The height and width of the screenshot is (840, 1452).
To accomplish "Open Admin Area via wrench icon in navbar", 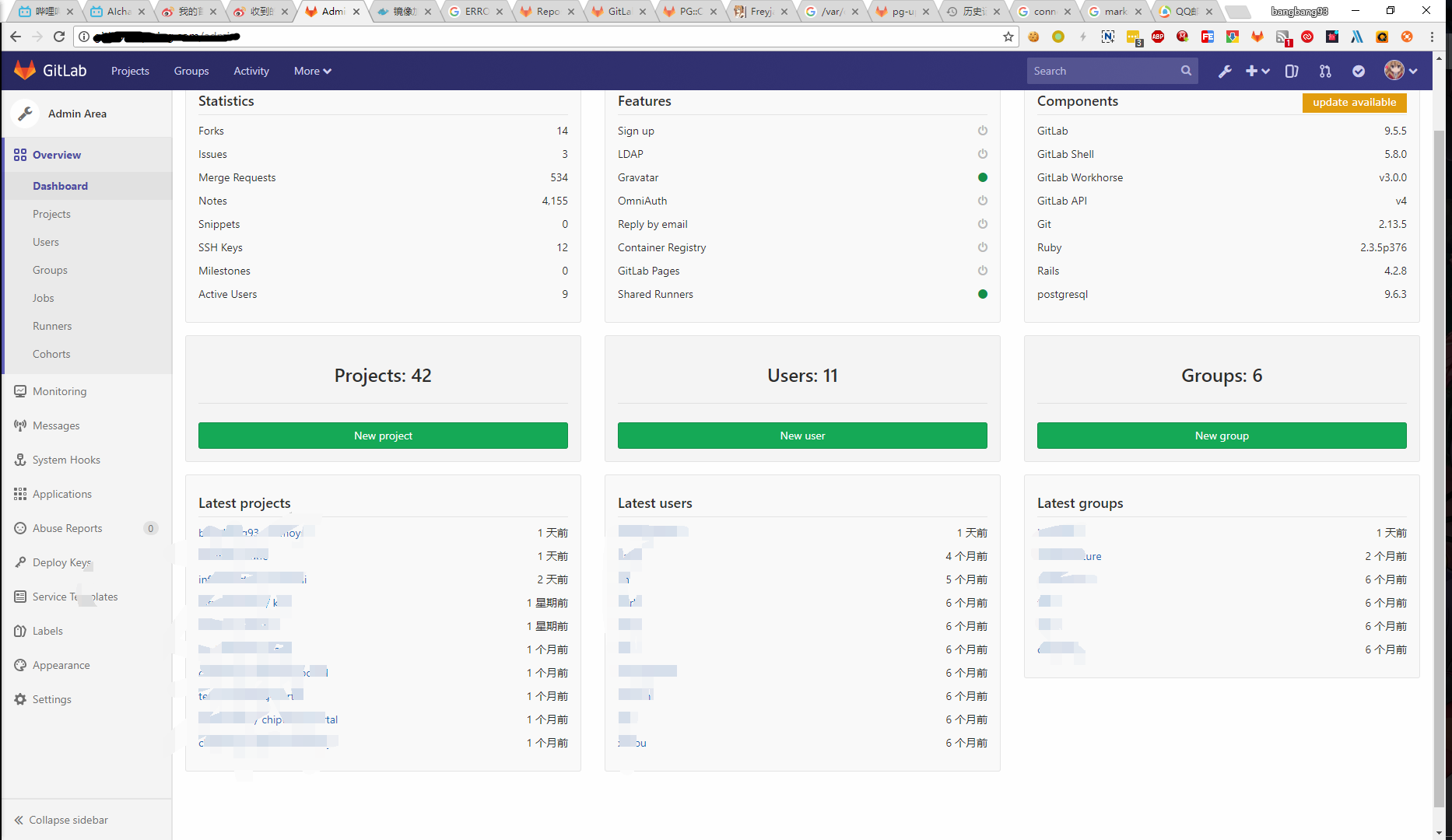I will 1225,71.
